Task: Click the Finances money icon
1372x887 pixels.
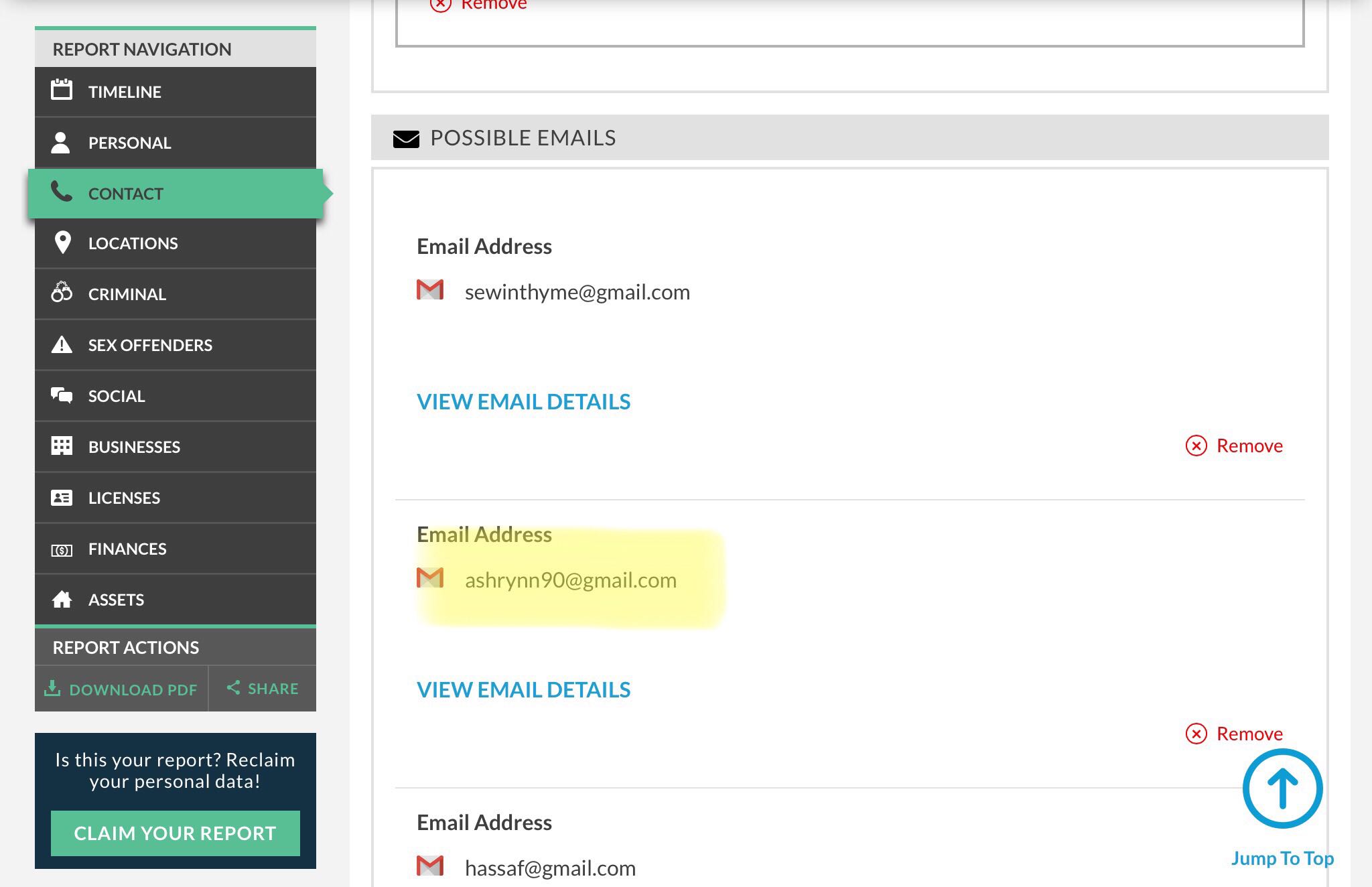Action: [x=62, y=550]
